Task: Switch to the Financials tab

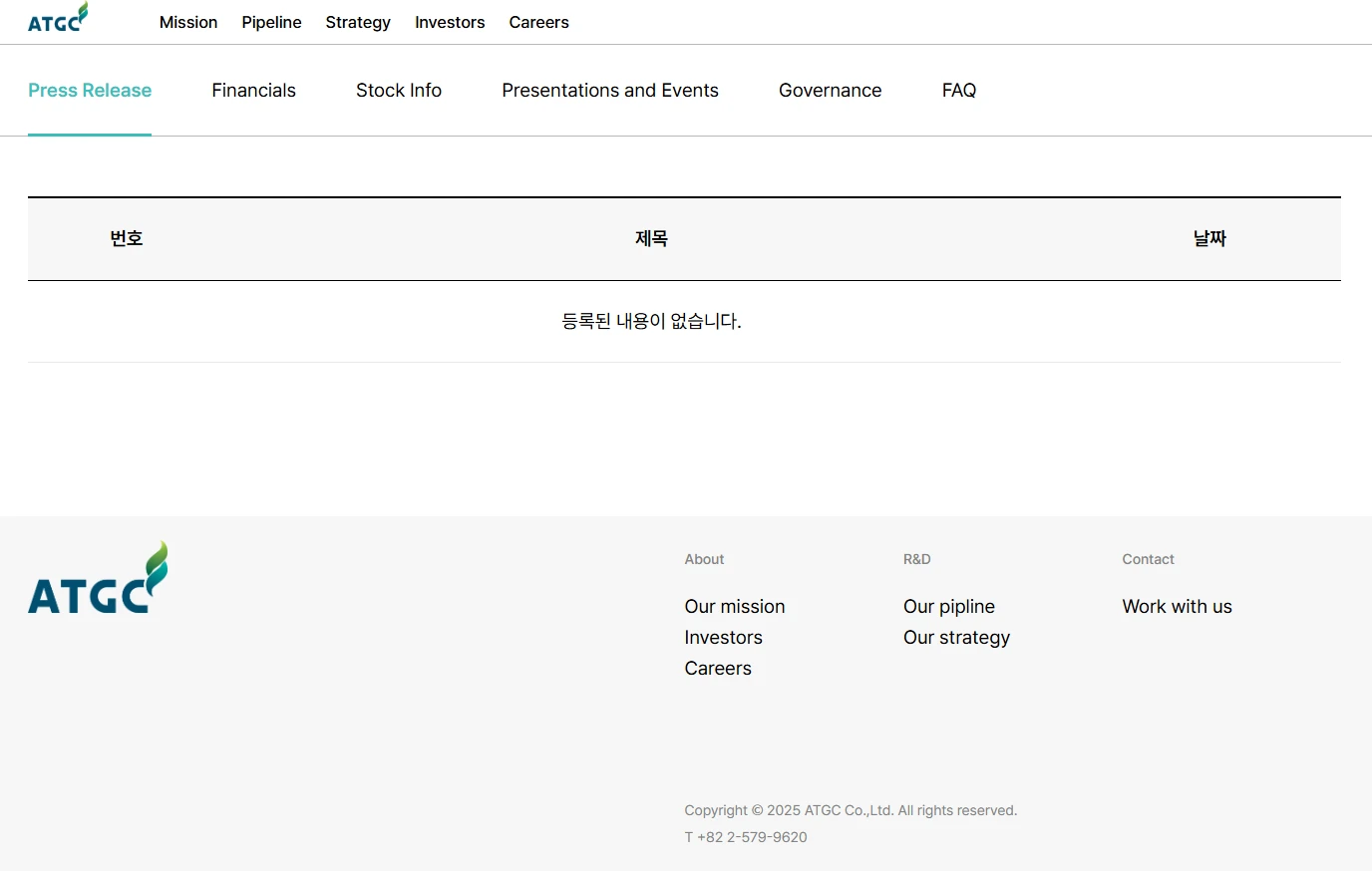Action: coord(253,91)
